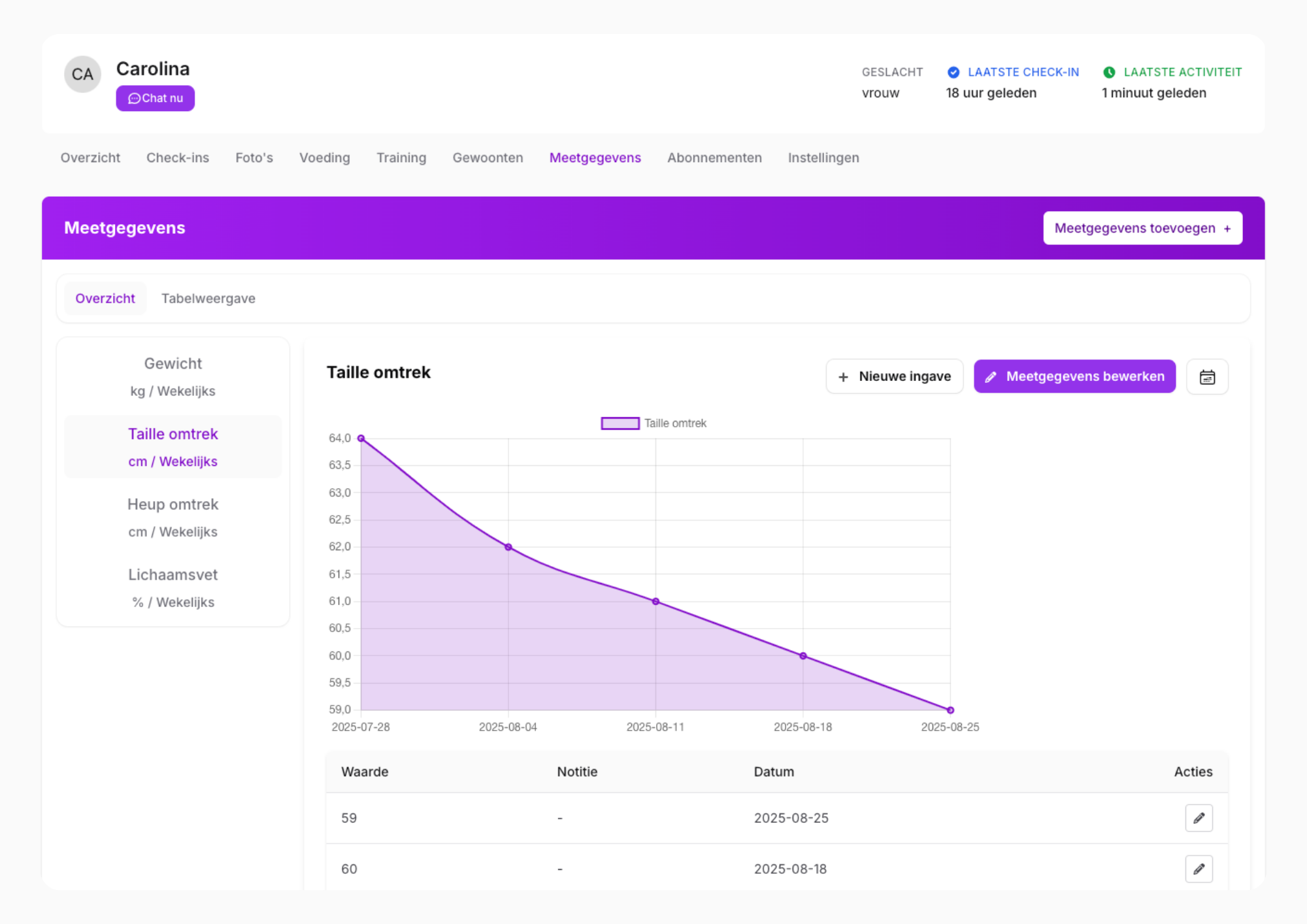This screenshot has height=924, width=1307.
Task: Click pencil edit icon for the 60 entry
Action: pyautogui.click(x=1198, y=869)
